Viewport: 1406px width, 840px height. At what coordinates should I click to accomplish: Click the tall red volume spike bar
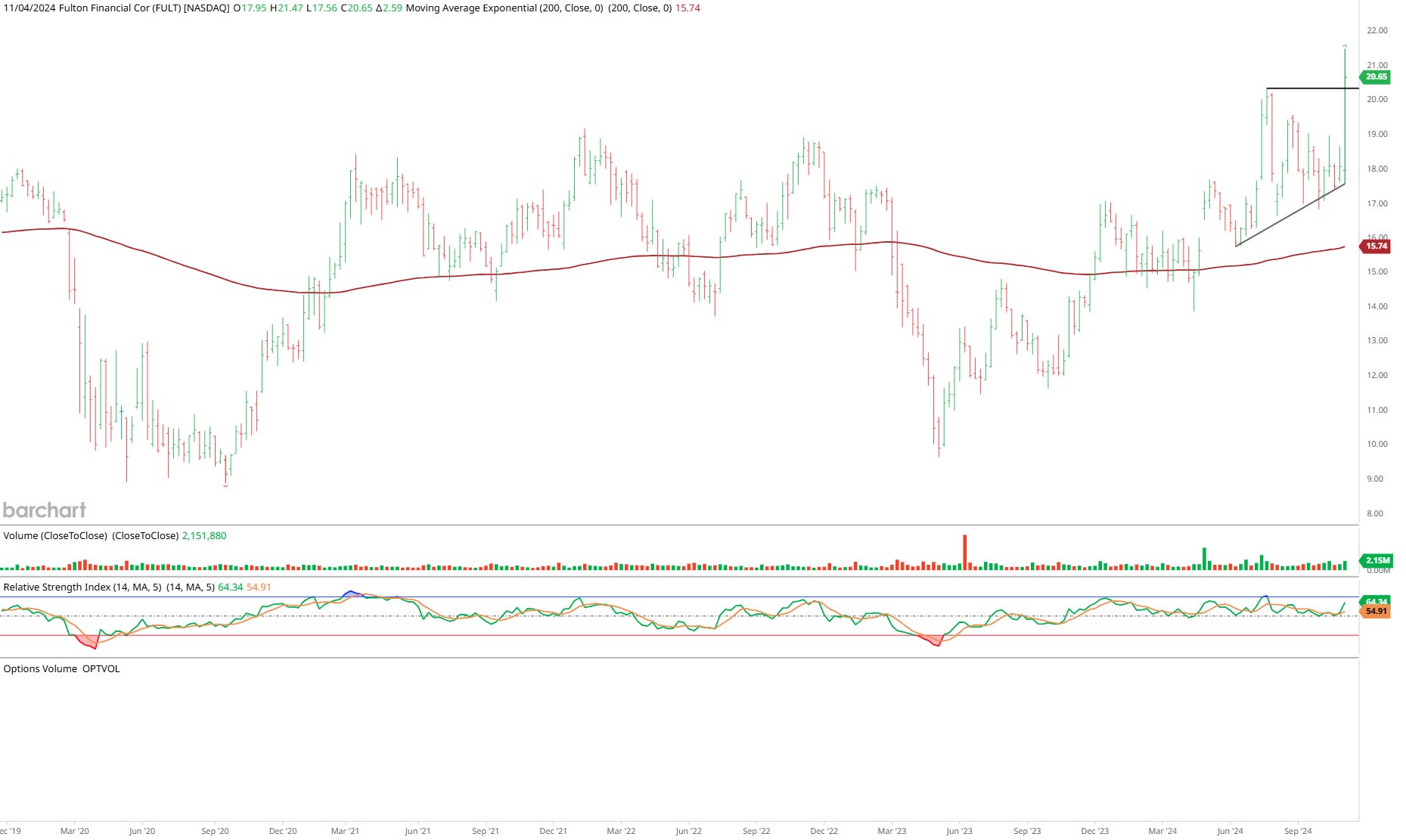click(x=964, y=552)
